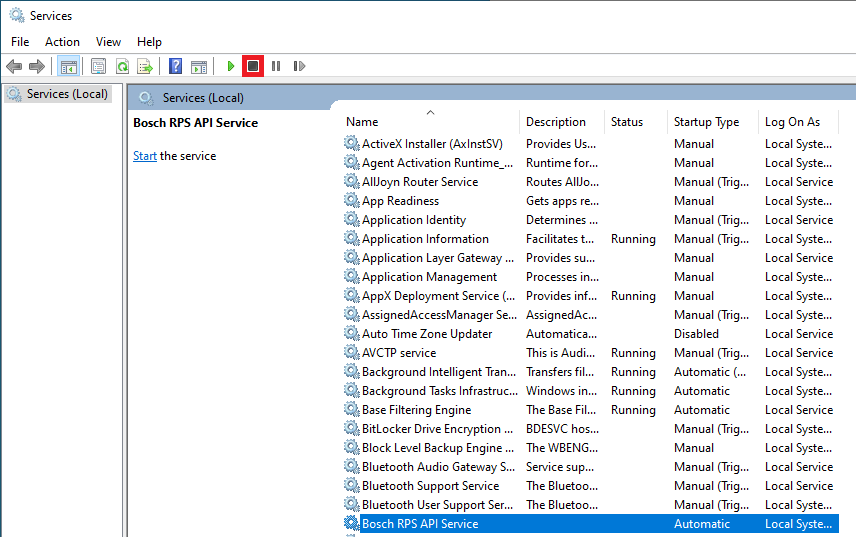Click the Start Service play icon
The image size is (856, 537).
(x=231, y=66)
